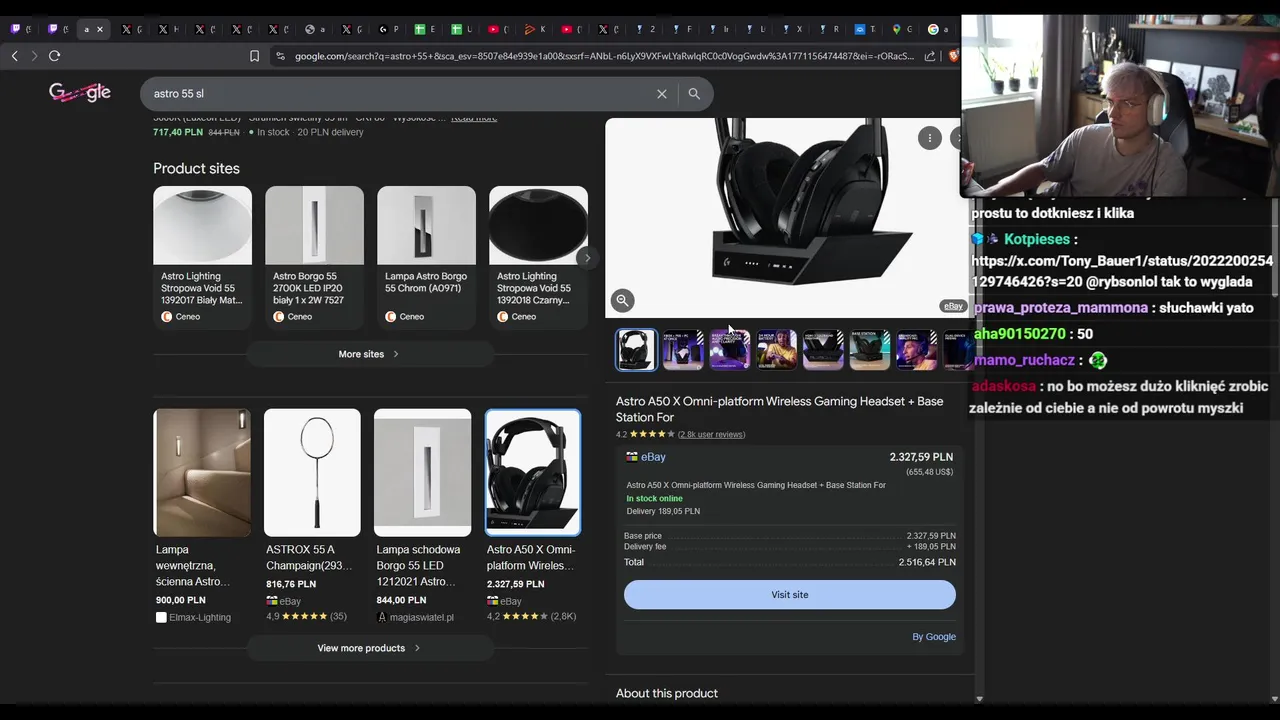The image size is (1280, 720).
Task: Close the active browser tab
Action: pos(100,29)
